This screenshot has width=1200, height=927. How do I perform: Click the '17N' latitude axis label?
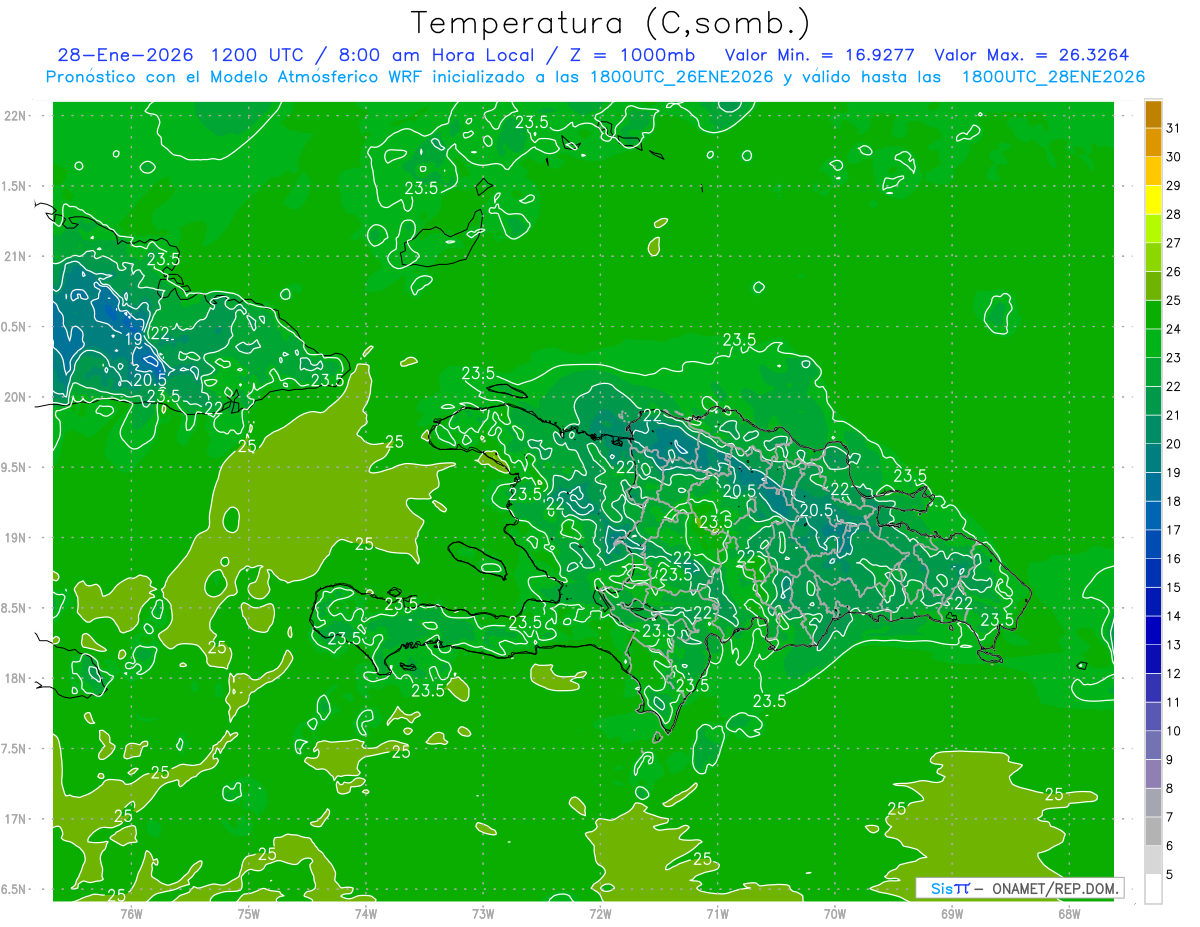click(16, 819)
